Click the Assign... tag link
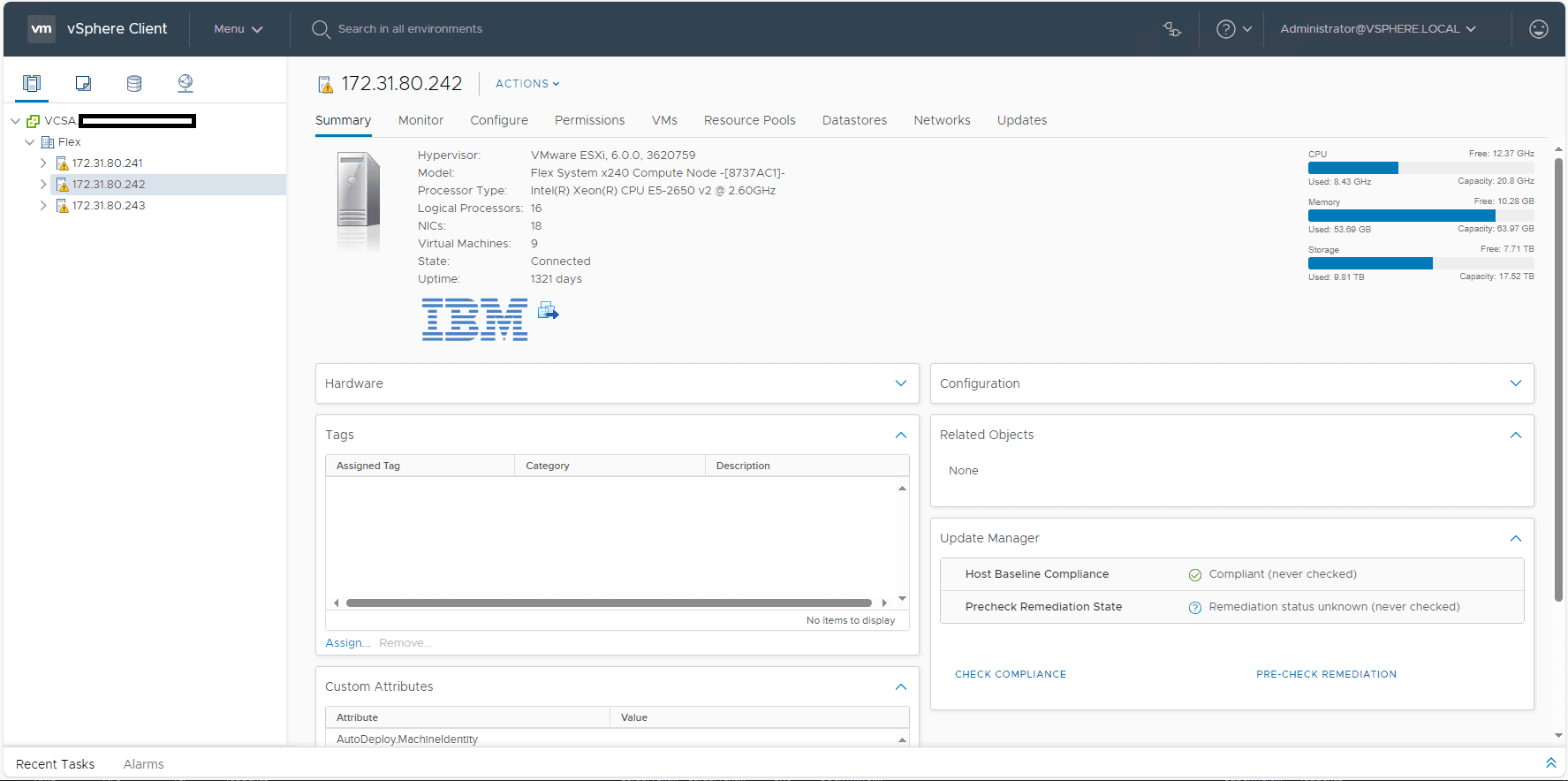The image size is (1568, 781). (347, 643)
